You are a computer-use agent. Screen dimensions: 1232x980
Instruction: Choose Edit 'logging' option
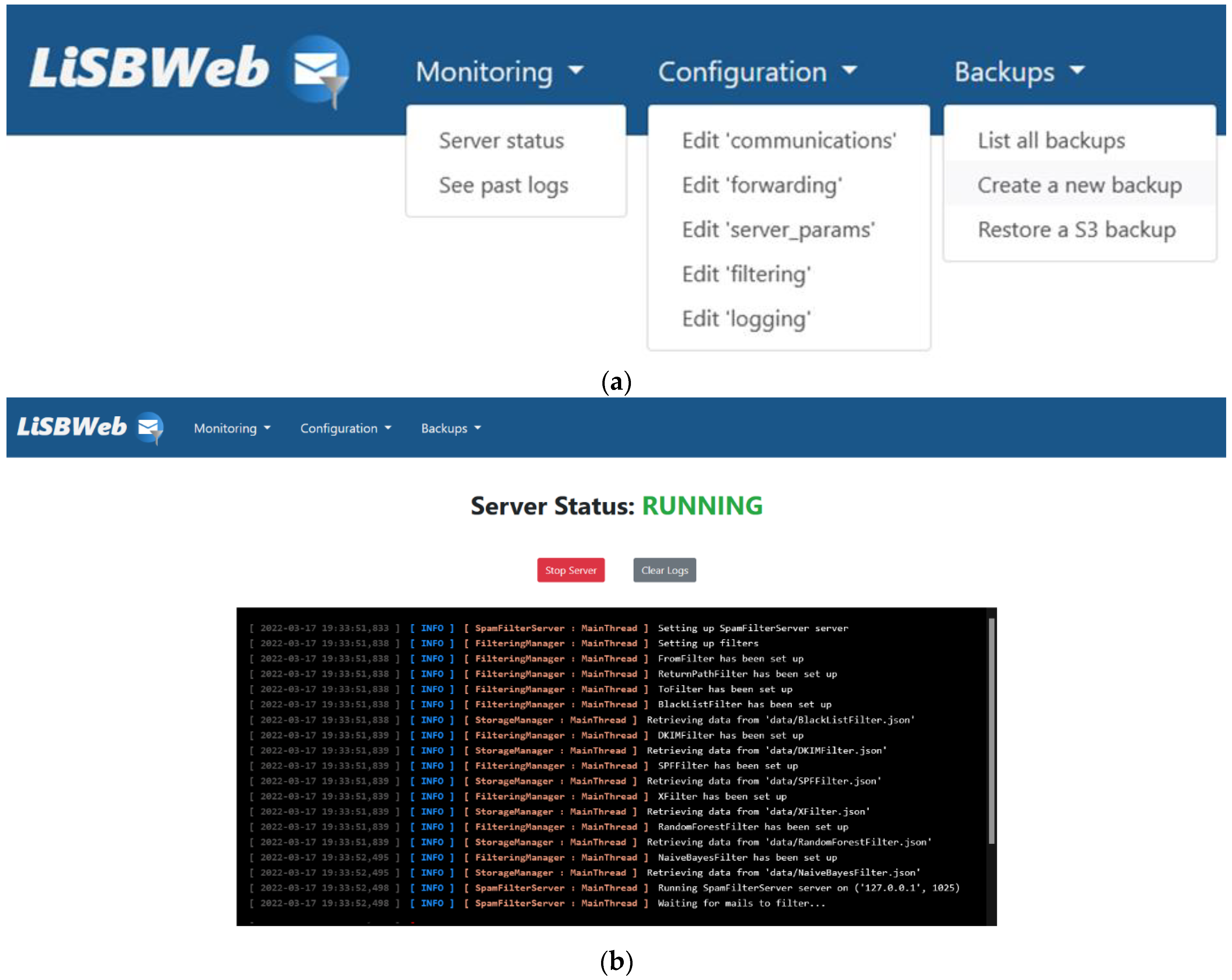click(x=746, y=319)
